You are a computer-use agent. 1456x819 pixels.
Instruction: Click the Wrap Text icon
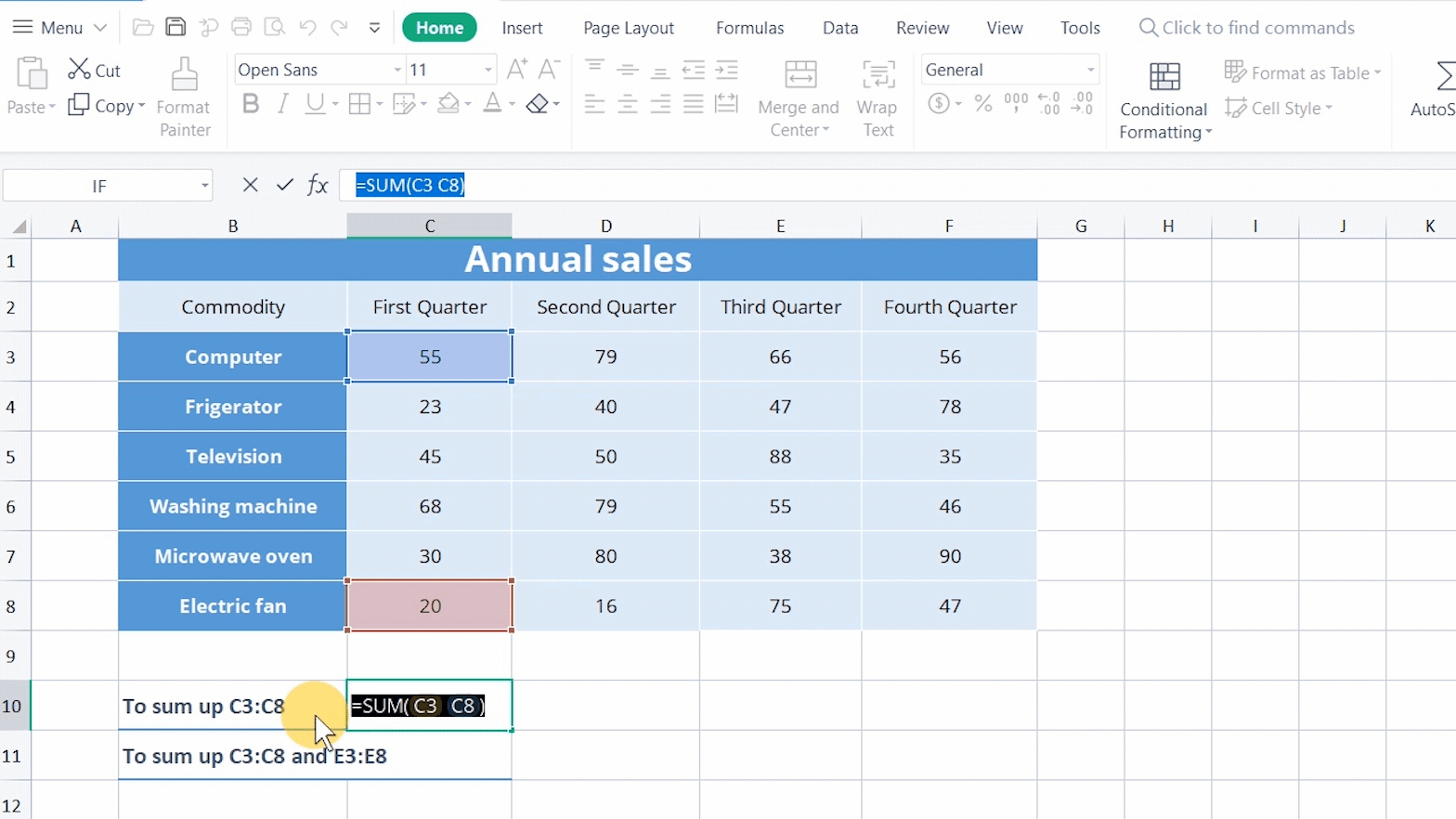[877, 76]
